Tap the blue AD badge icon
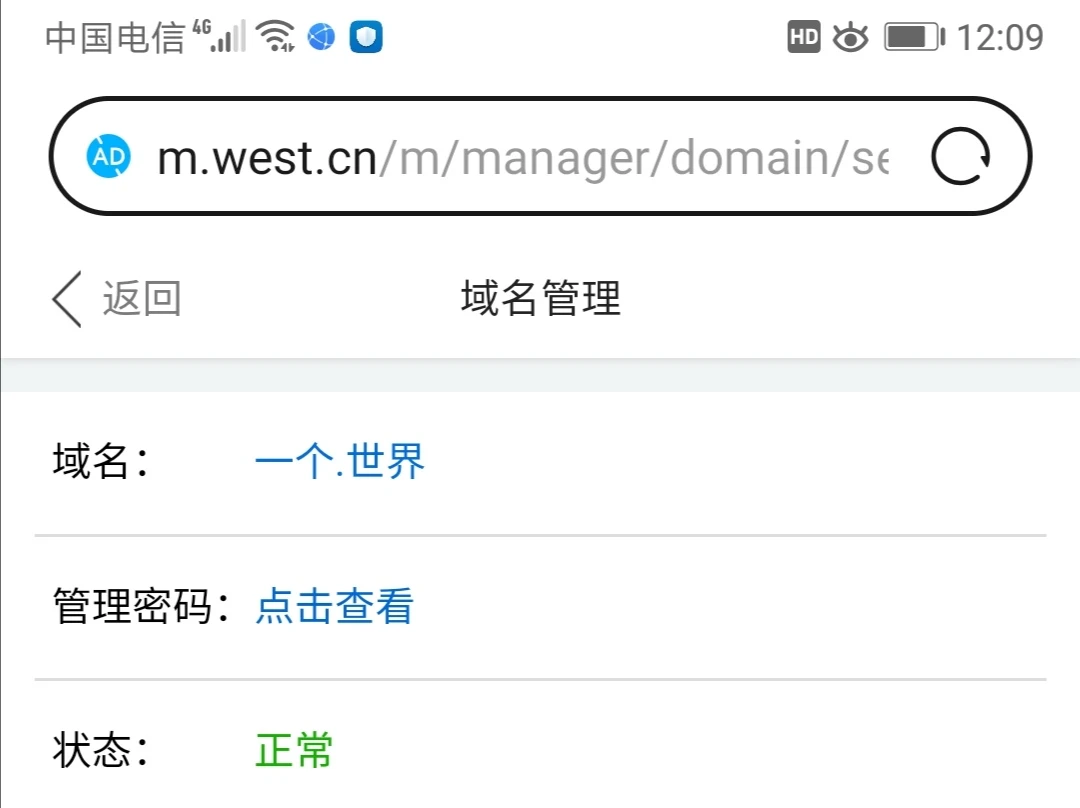Image resolution: width=1080 pixels, height=808 pixels. point(109,157)
